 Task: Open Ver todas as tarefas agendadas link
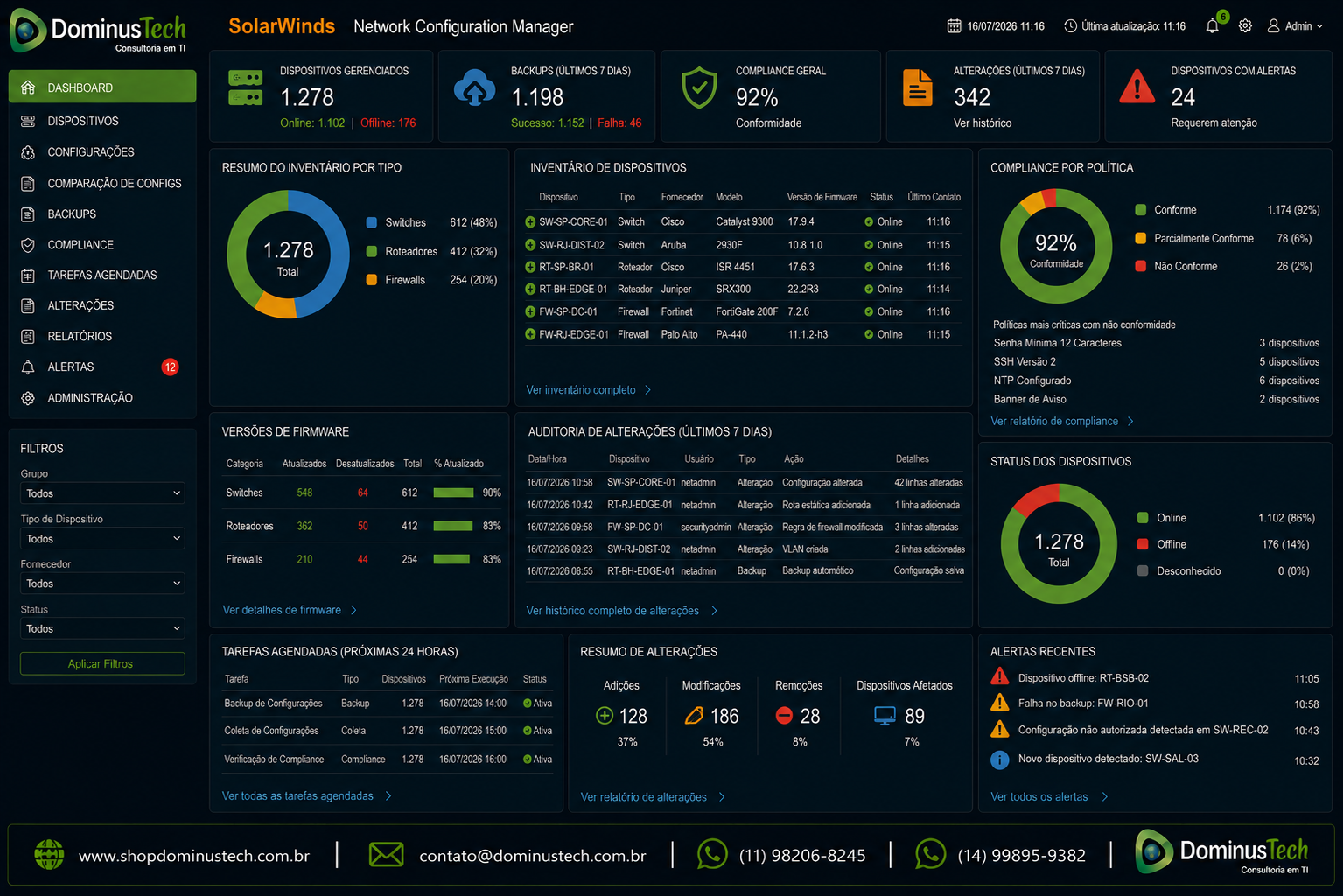coord(297,796)
